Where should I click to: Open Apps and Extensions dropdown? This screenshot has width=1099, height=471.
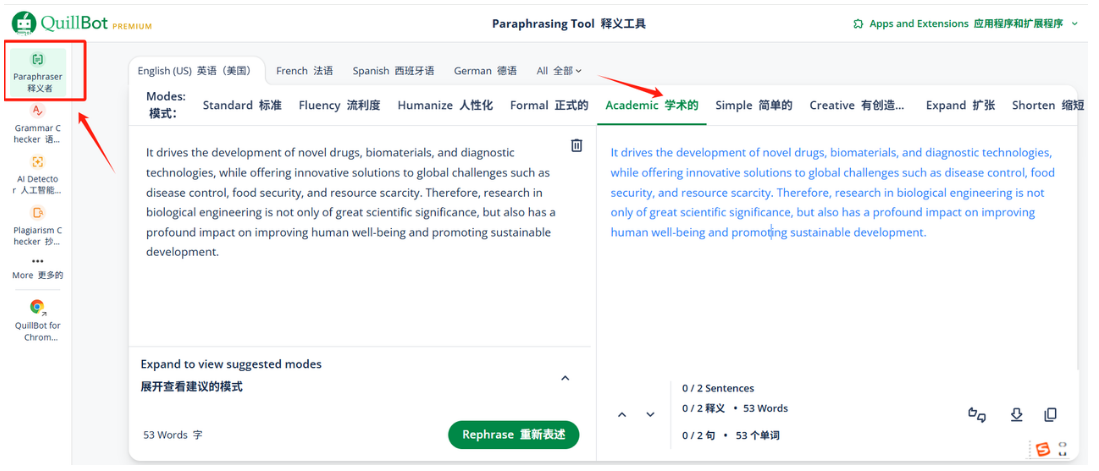point(967,24)
